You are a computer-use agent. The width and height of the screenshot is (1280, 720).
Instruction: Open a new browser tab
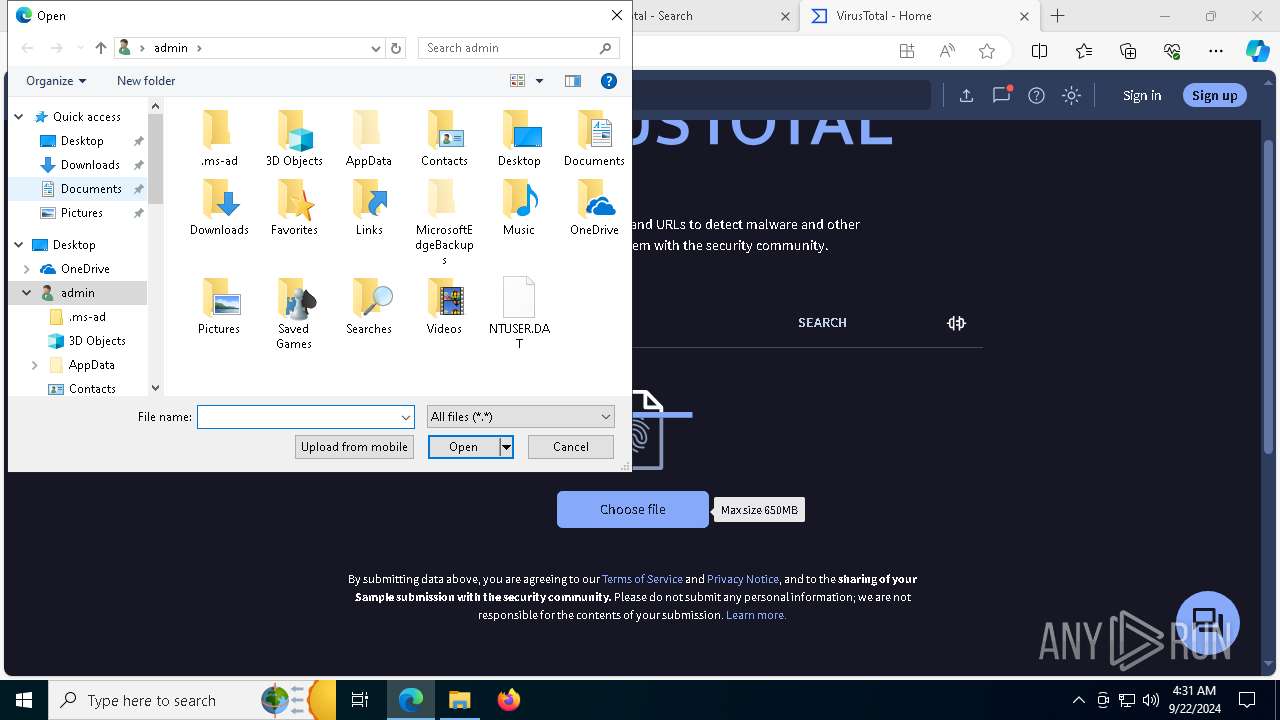click(x=1058, y=16)
